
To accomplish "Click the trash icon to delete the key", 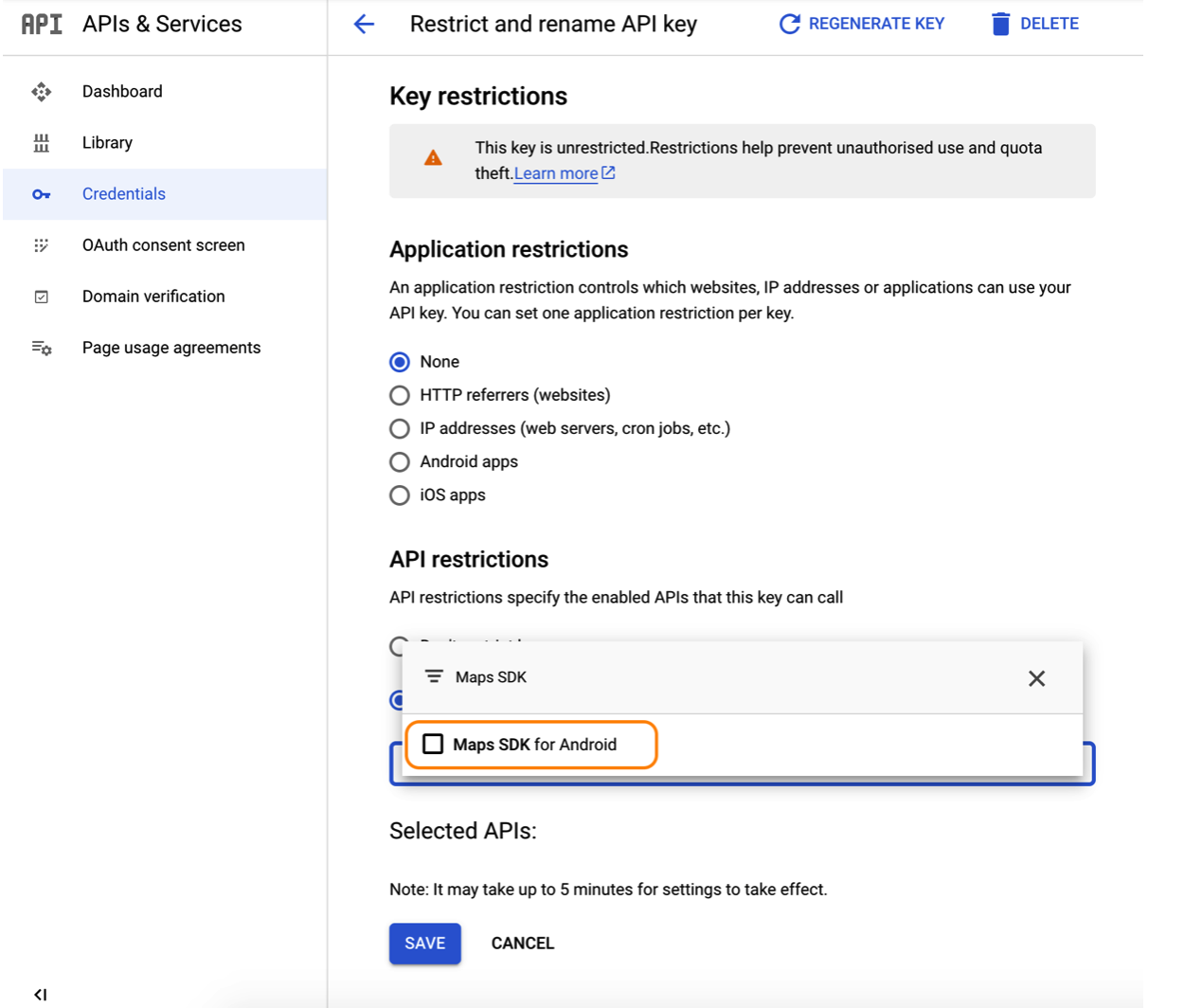I will 999,23.
